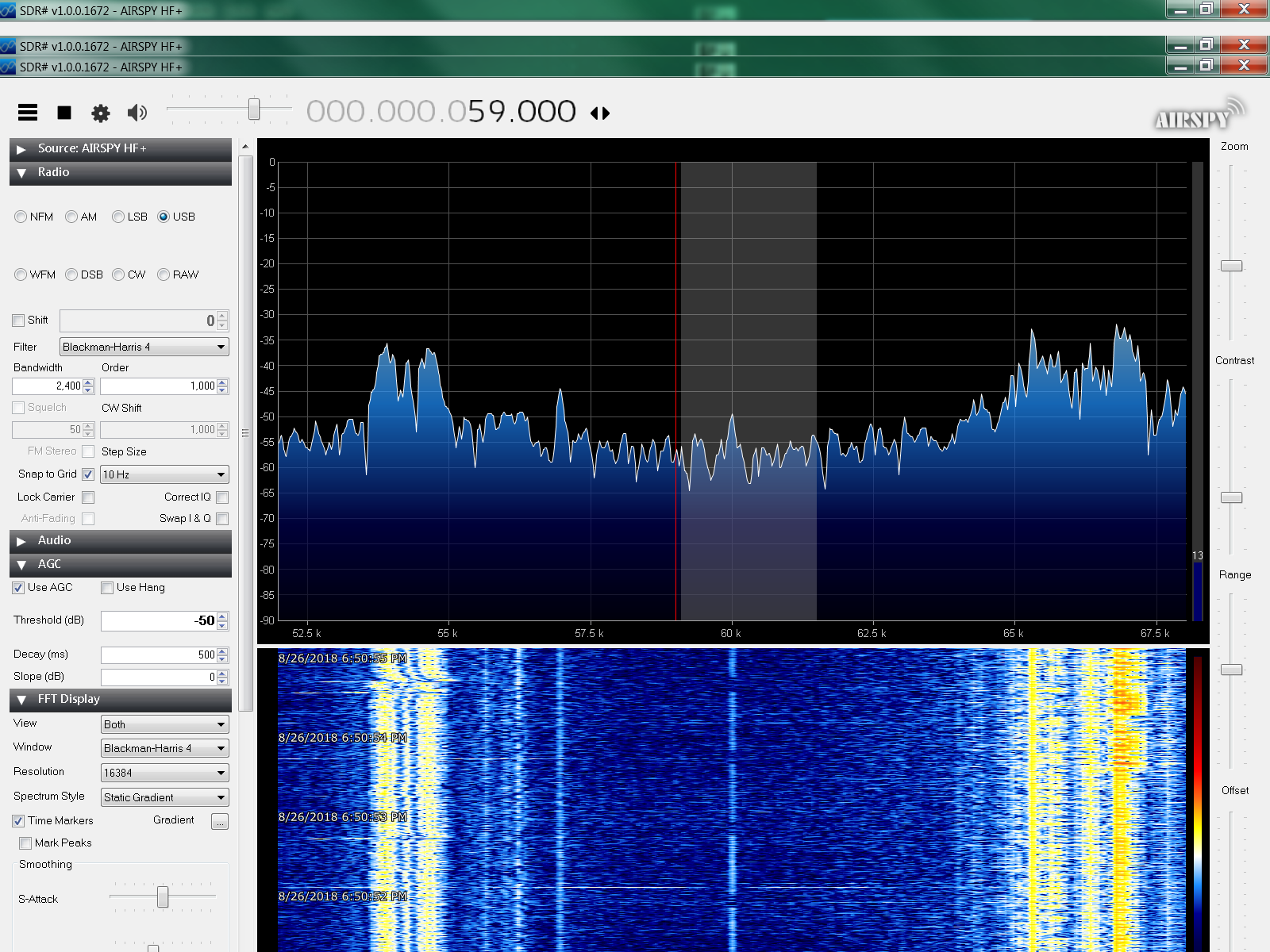Viewport: 1270px width, 952px height.
Task: Increase Slope (dB) with the up stepper
Action: 222,674
